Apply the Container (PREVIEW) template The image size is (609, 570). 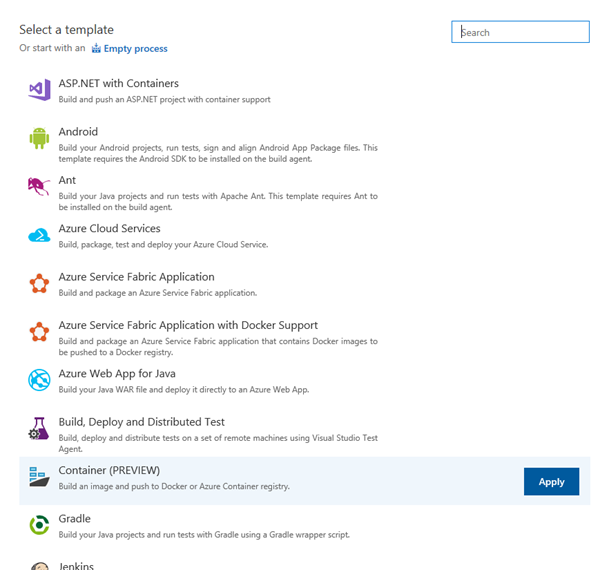pos(551,481)
